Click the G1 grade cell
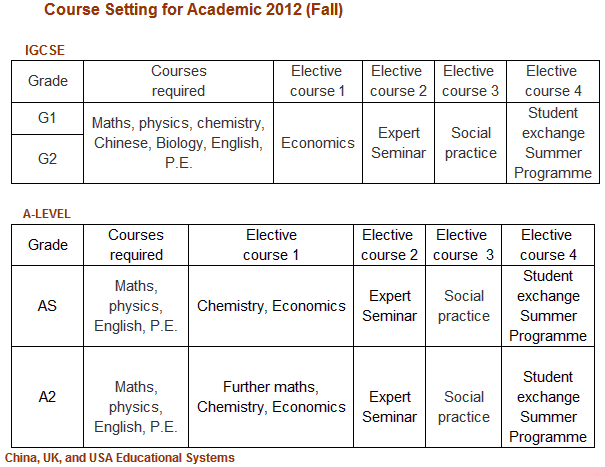Viewport: 605px width, 467px height. point(47,118)
